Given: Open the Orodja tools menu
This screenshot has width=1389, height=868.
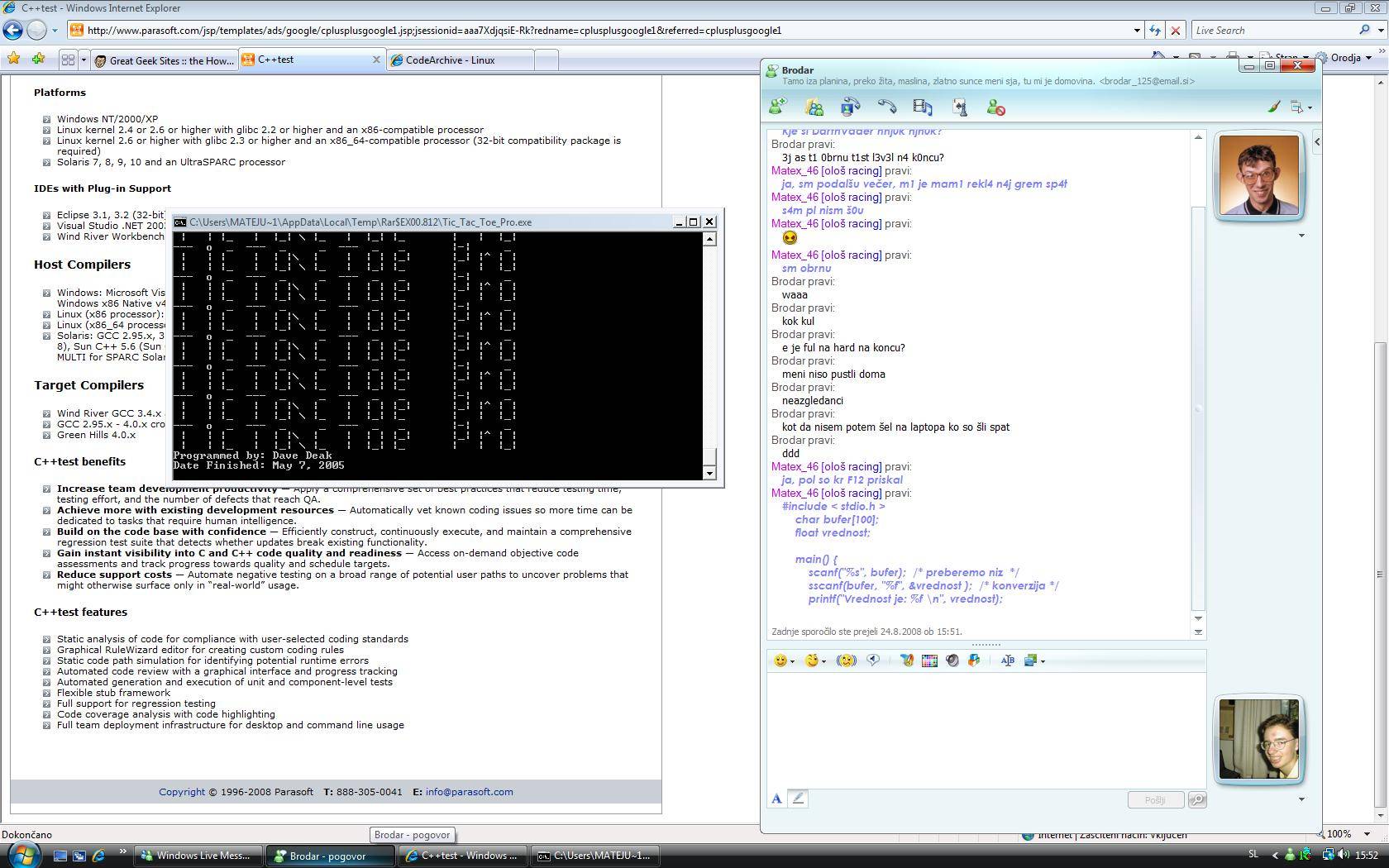Looking at the screenshot, I should coord(1344,58).
